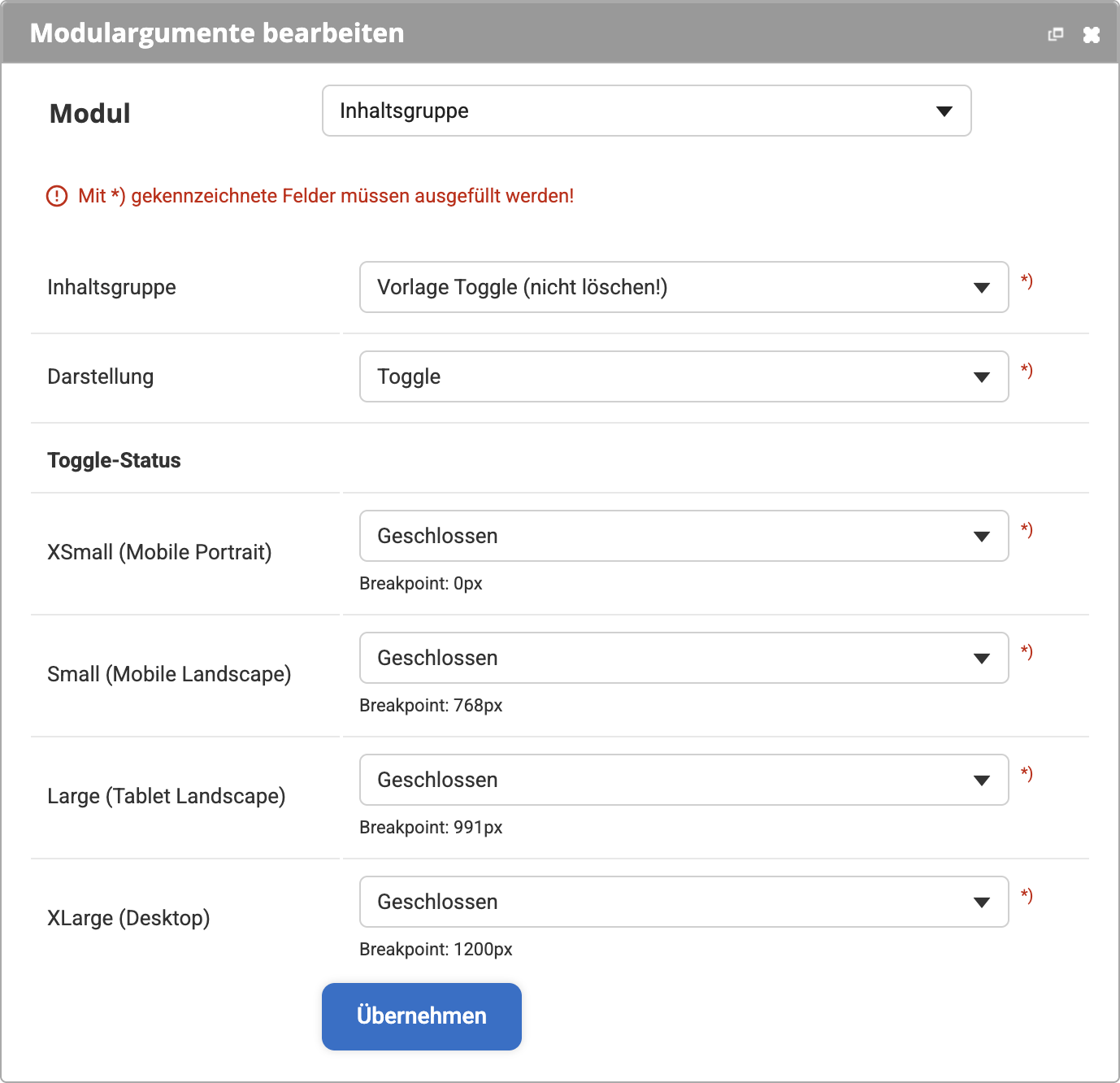The image size is (1120, 1083).
Task: Open the Modul dropdown showing Inhaltsgruppe
Action: [x=647, y=111]
